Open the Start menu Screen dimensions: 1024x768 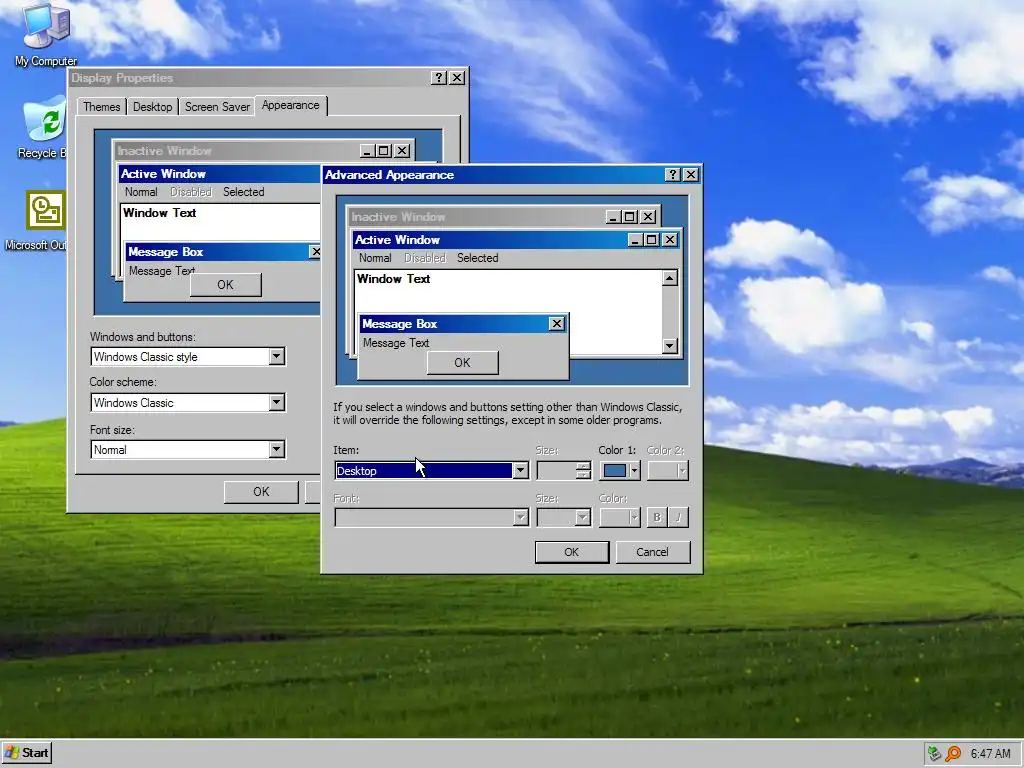27,753
